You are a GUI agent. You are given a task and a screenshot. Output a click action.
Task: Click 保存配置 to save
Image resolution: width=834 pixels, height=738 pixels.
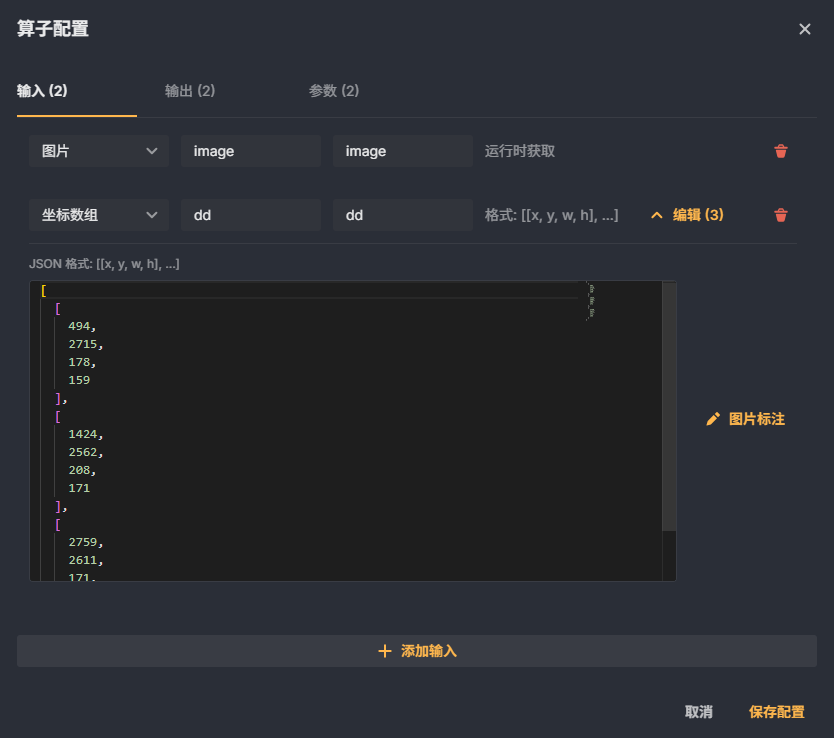pyautogui.click(x=777, y=712)
